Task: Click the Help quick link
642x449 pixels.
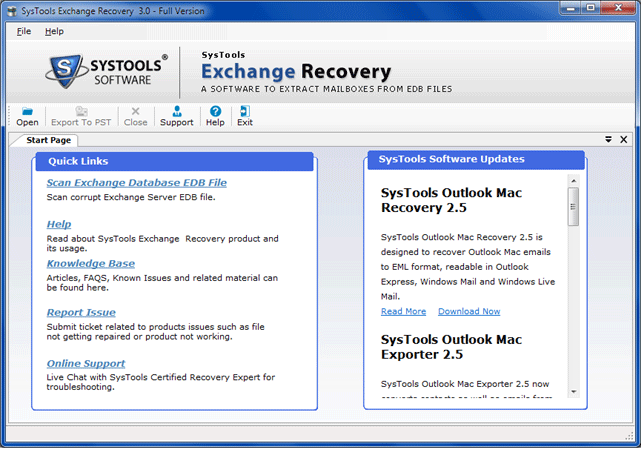Action: tap(59, 224)
